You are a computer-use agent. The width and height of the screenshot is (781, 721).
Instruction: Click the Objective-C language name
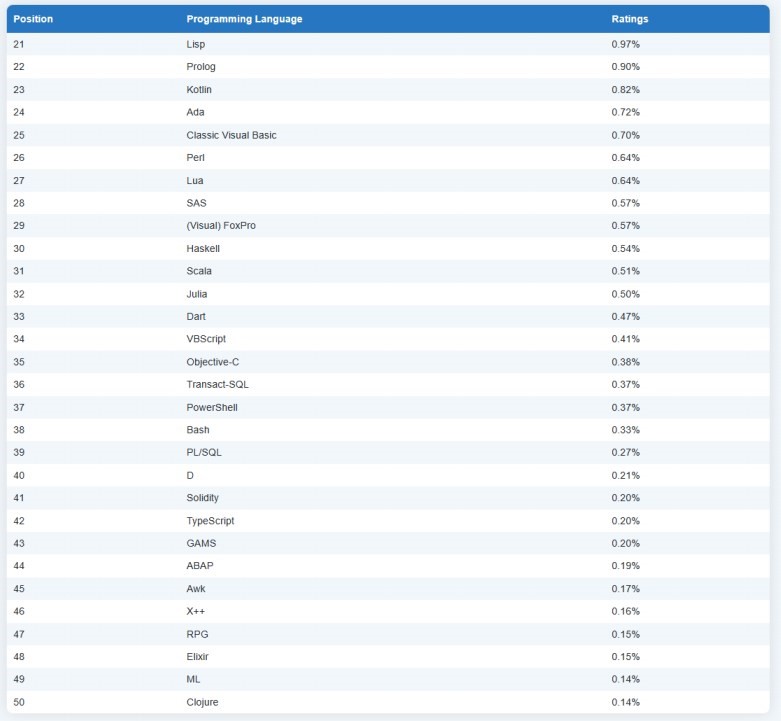coord(213,362)
